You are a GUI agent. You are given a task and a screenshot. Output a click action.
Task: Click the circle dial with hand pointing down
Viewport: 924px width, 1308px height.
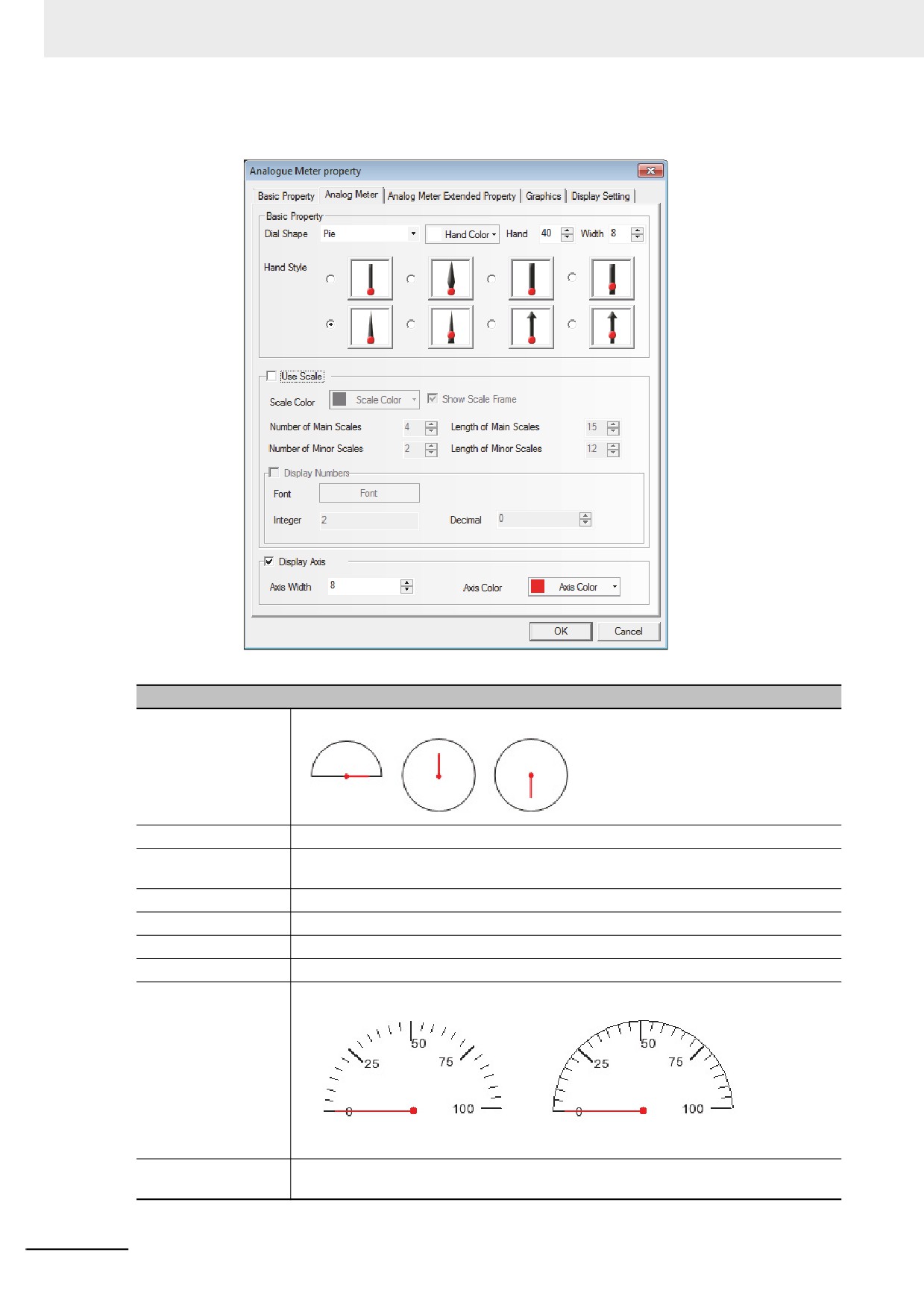coord(531,775)
